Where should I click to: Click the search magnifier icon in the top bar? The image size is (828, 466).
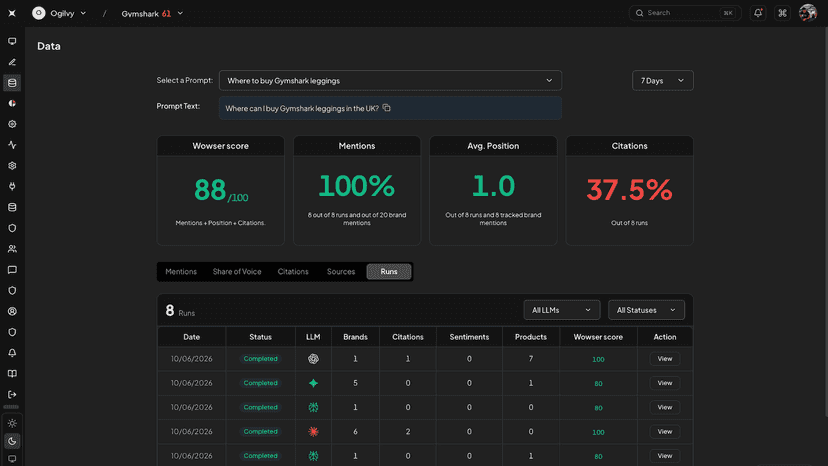click(x=639, y=13)
